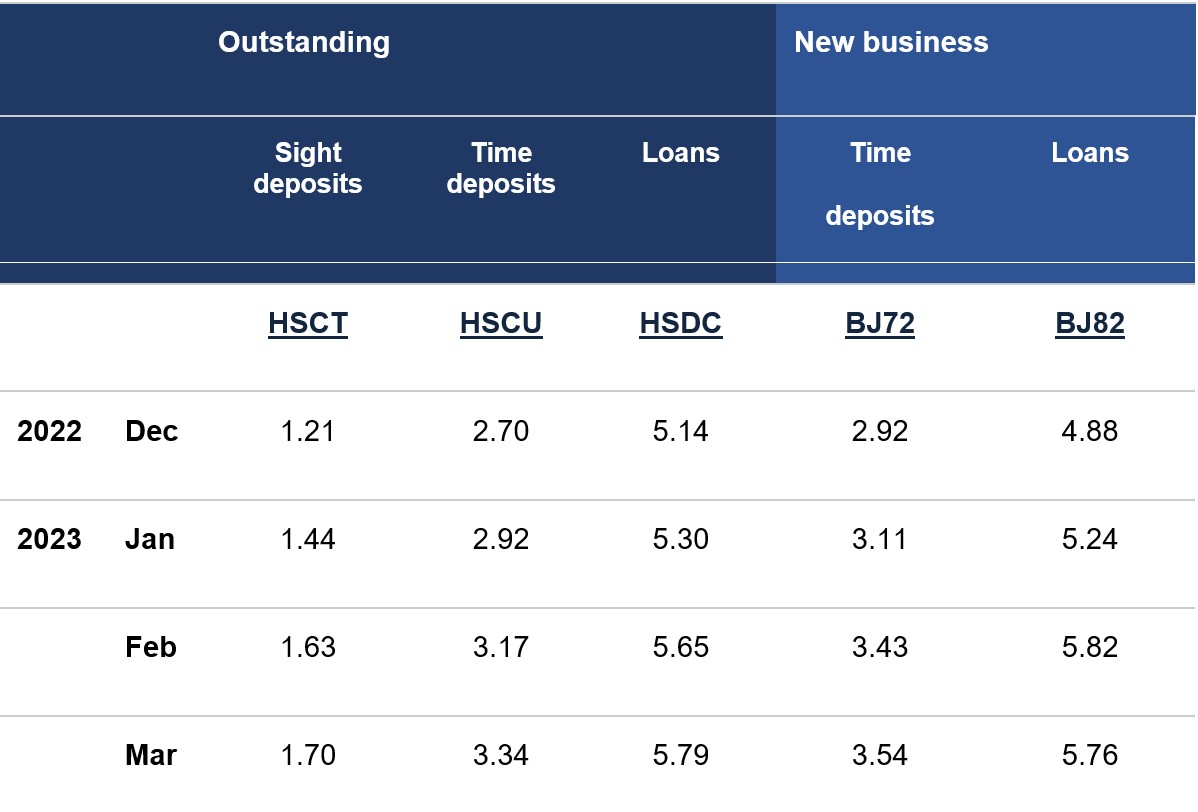This screenshot has width=1198, height=812.
Task: Open the HSCU series link
Action: tap(501, 323)
